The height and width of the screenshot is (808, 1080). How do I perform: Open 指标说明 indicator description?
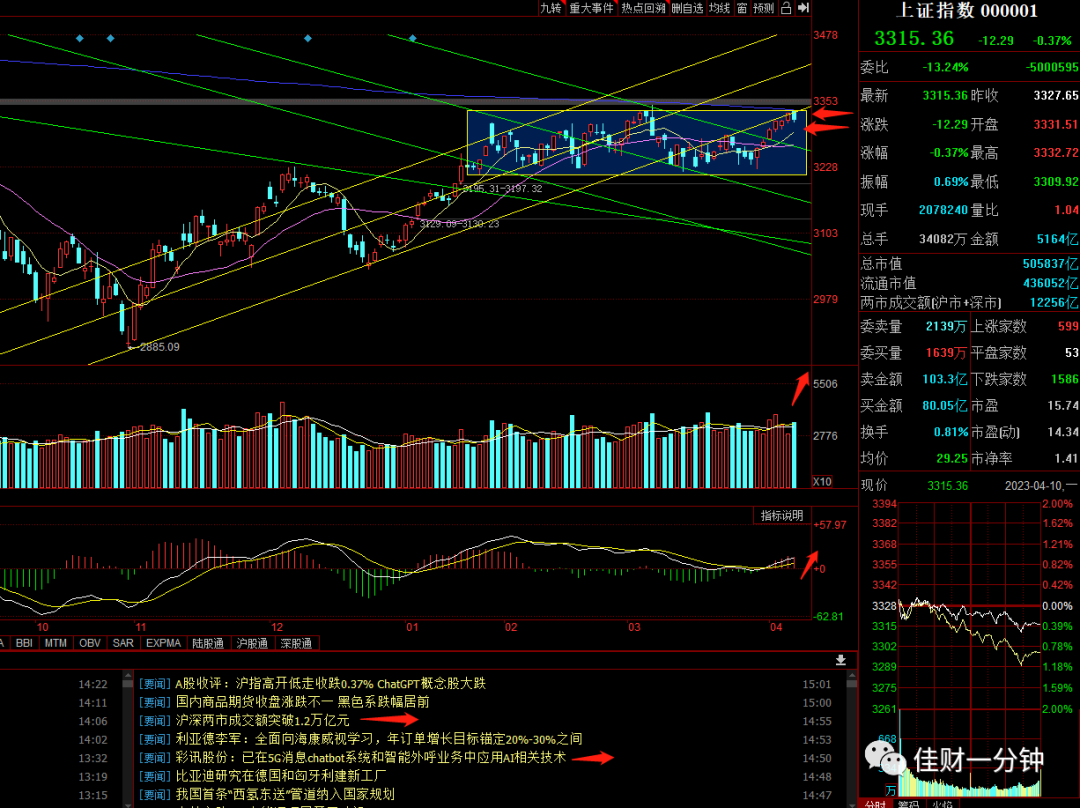pyautogui.click(x=782, y=515)
